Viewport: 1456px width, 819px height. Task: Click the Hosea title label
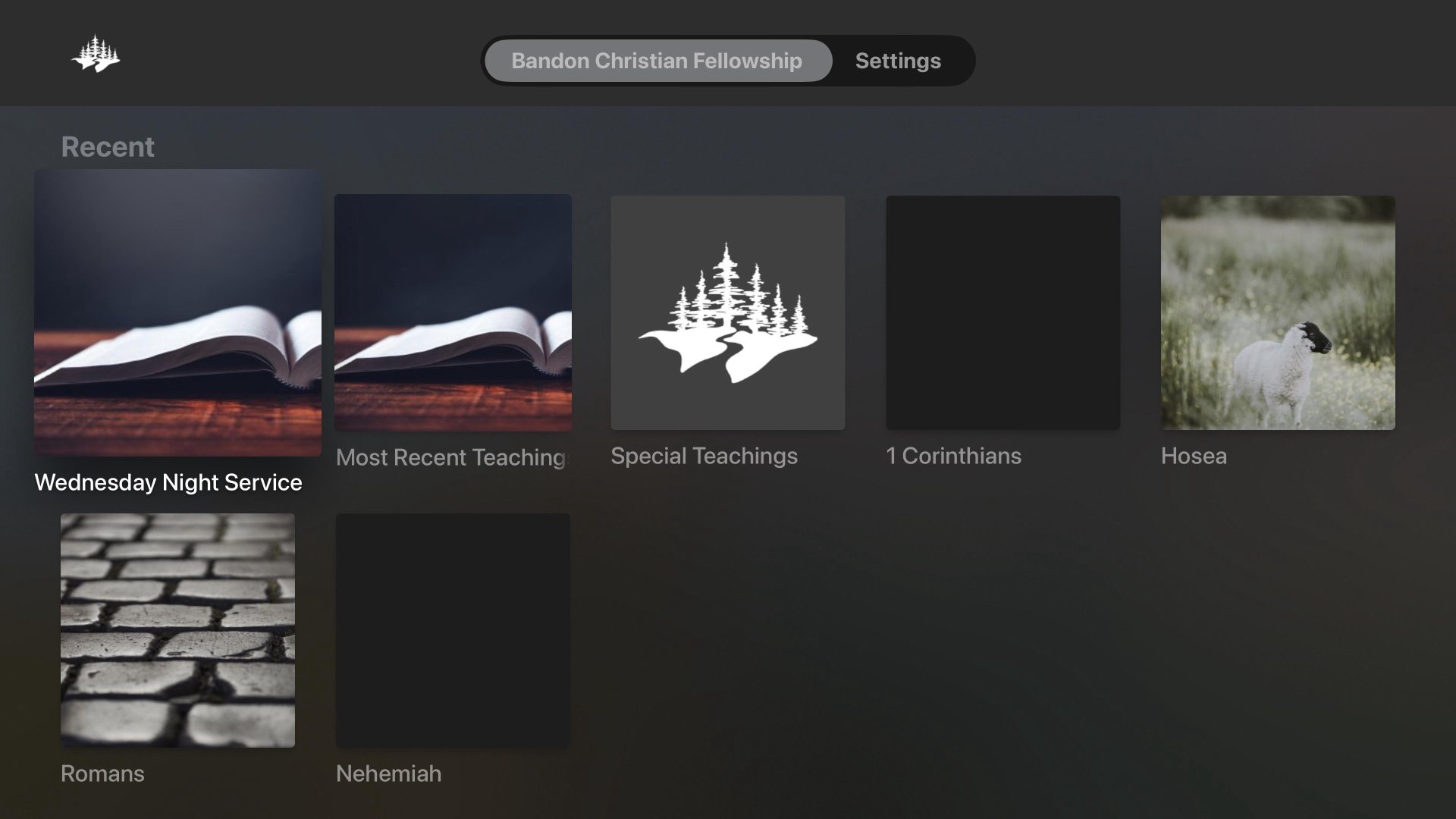(x=1194, y=456)
